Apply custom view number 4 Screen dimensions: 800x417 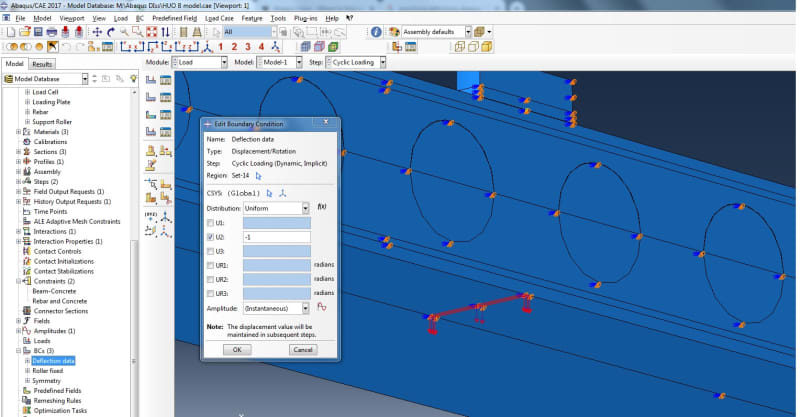(261, 47)
